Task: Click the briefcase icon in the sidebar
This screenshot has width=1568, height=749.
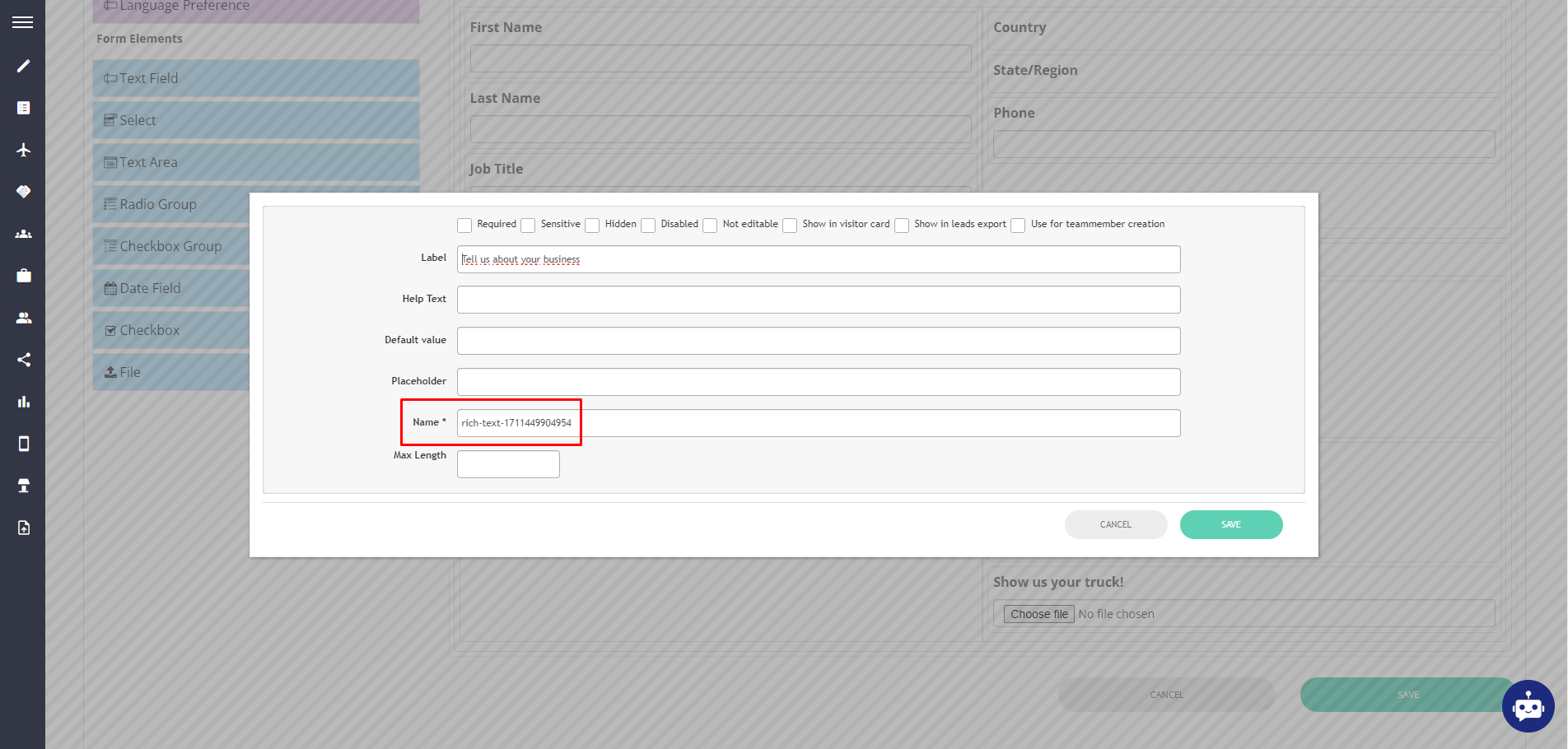Action: (x=23, y=275)
